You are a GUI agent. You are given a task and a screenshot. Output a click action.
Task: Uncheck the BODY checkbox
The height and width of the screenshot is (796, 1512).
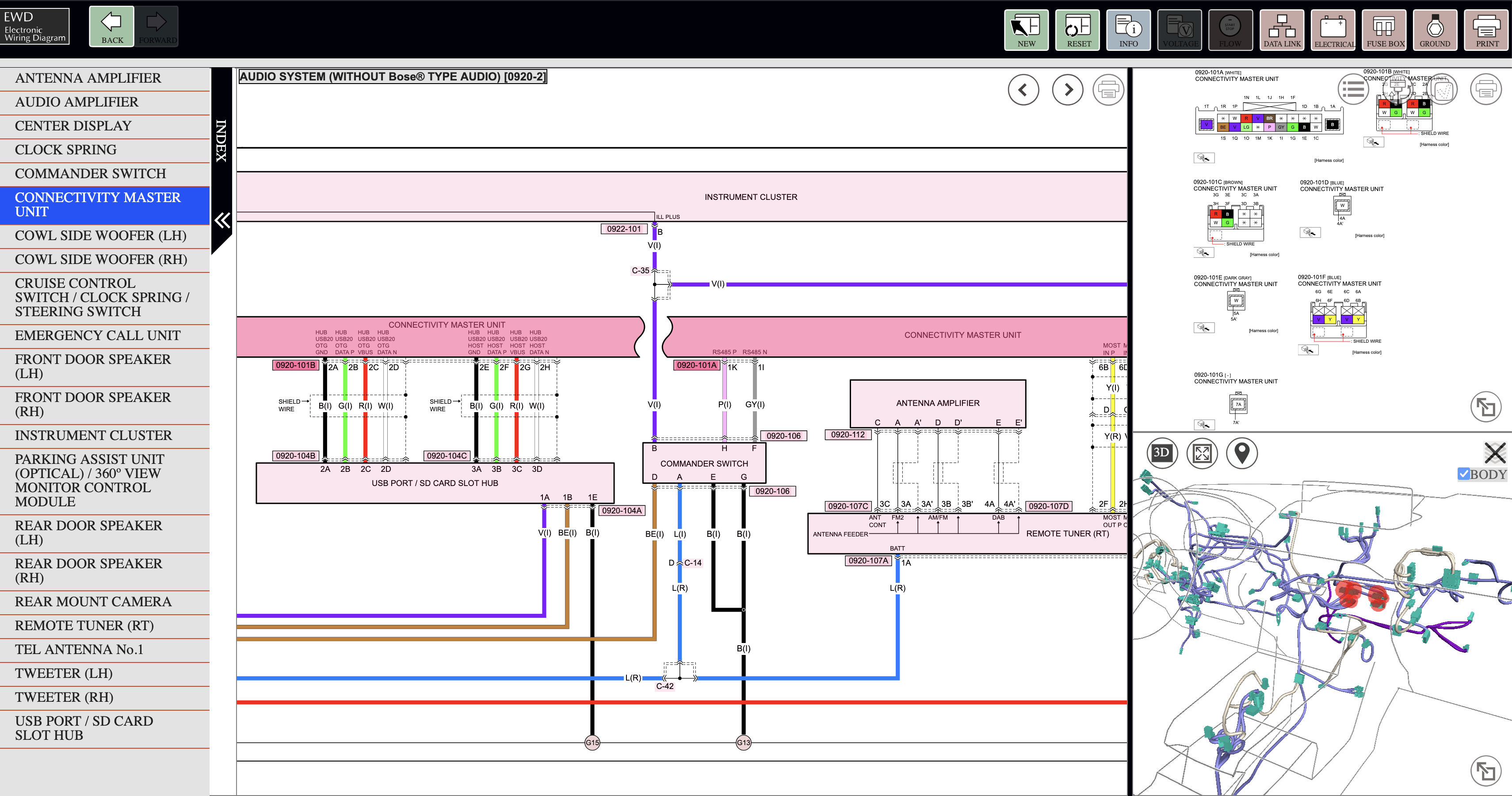[1463, 474]
